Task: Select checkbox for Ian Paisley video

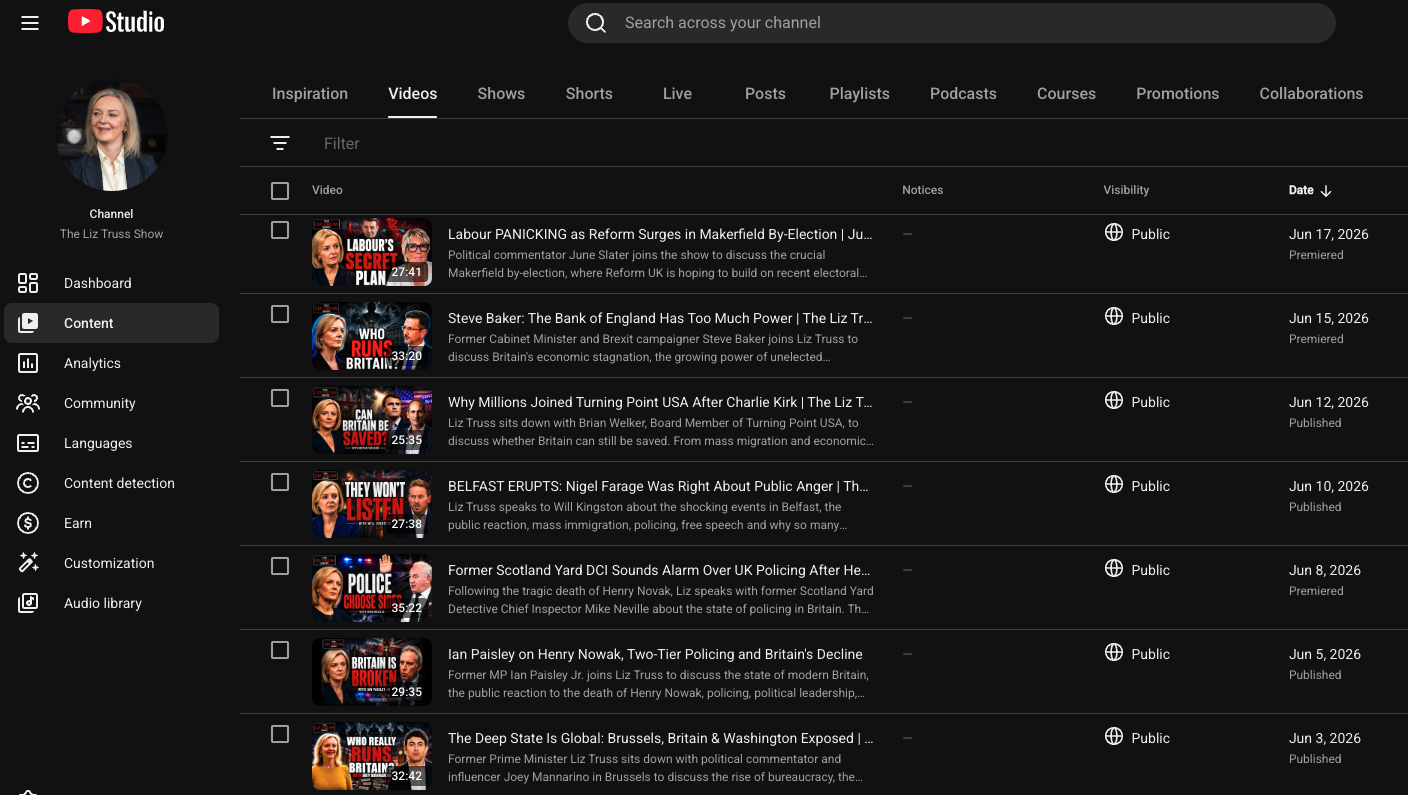Action: pyautogui.click(x=280, y=650)
